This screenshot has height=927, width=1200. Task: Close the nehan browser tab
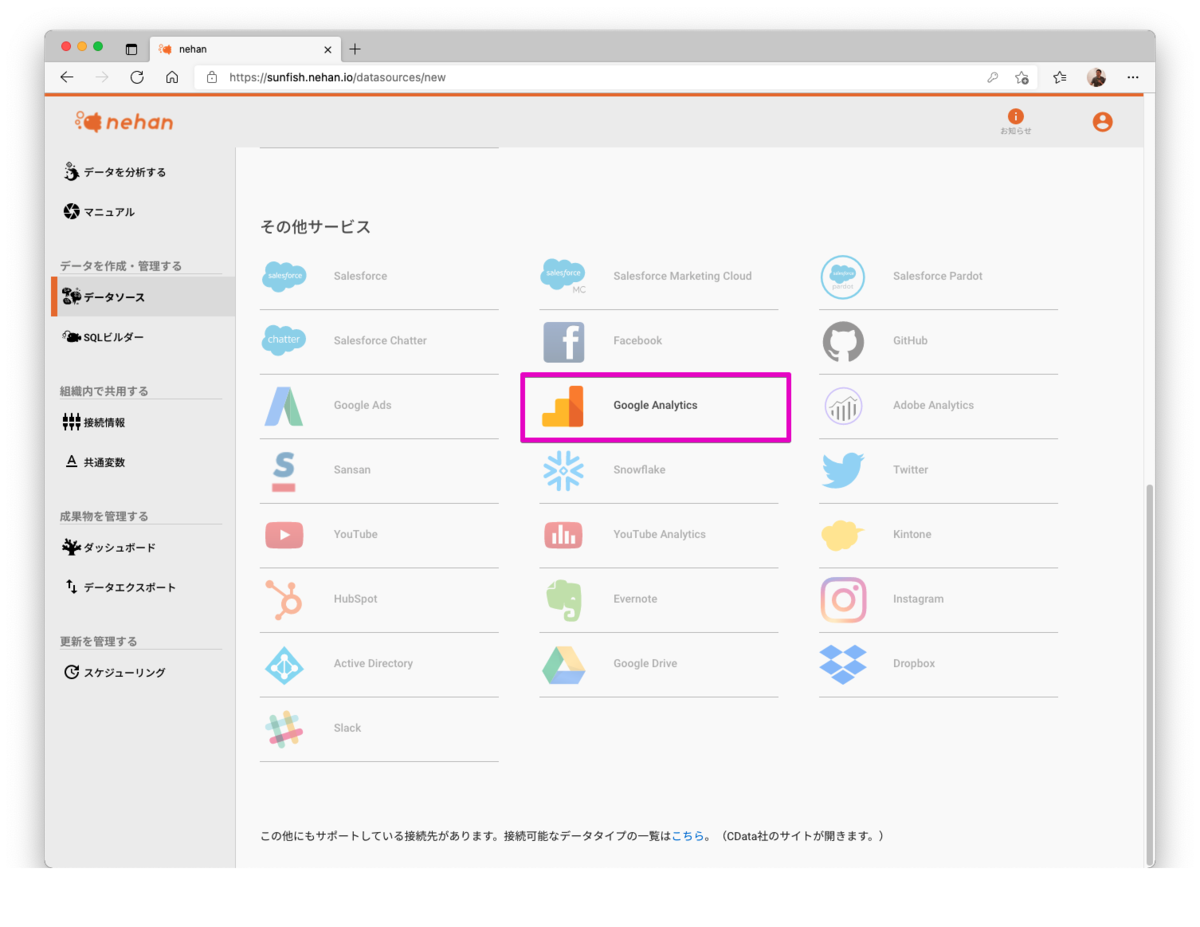328,49
